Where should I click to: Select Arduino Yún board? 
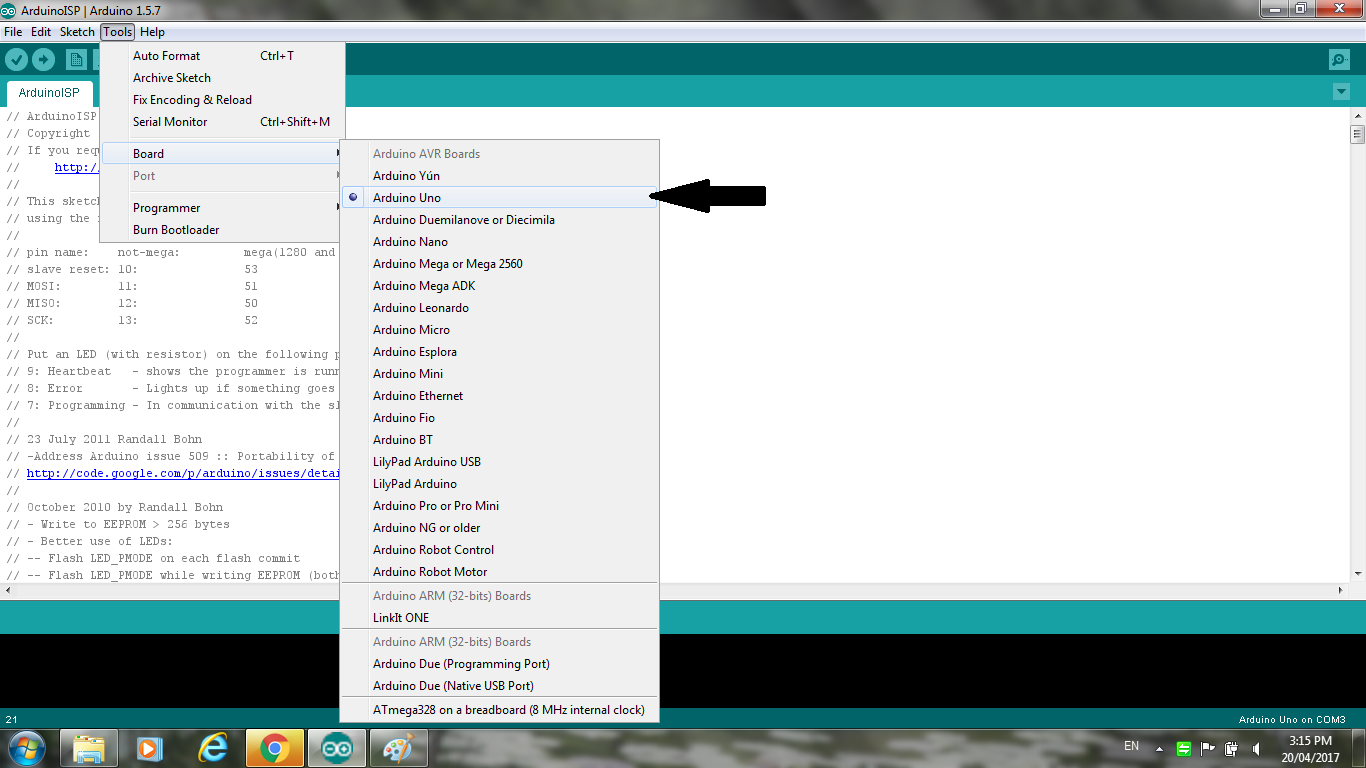pos(499,176)
